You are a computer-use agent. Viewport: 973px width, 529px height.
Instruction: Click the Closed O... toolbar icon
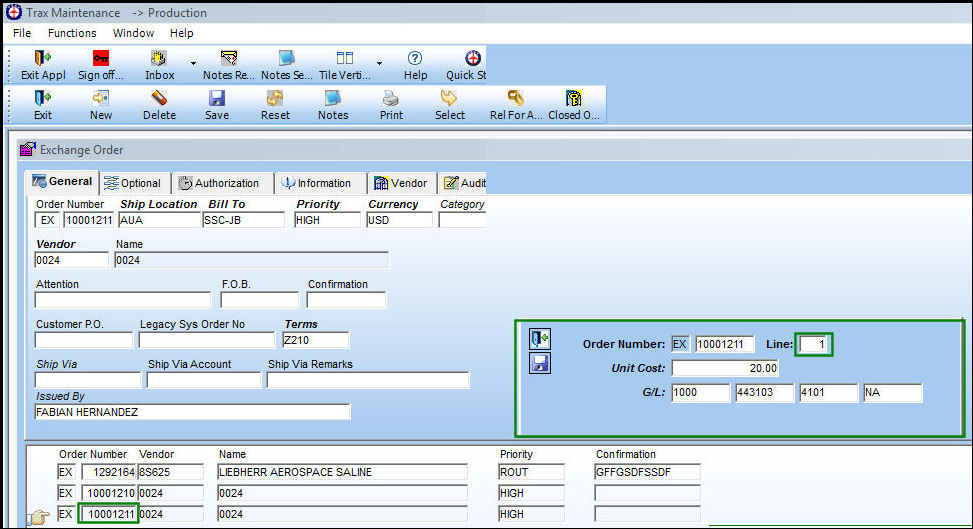[573, 98]
